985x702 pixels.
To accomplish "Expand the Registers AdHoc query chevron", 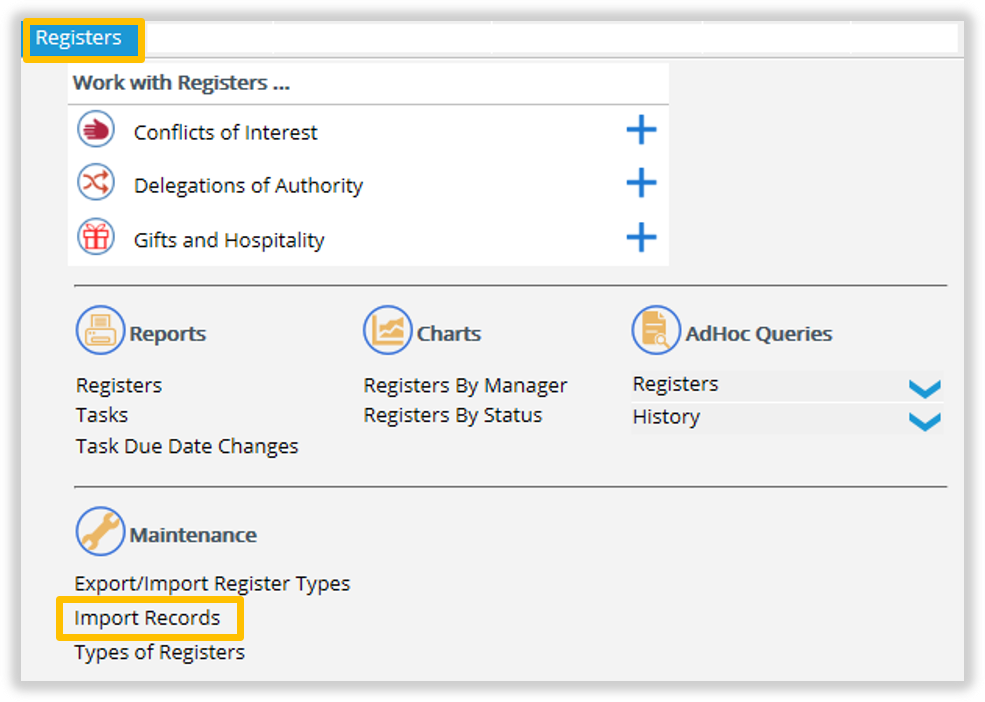I will tap(925, 388).
